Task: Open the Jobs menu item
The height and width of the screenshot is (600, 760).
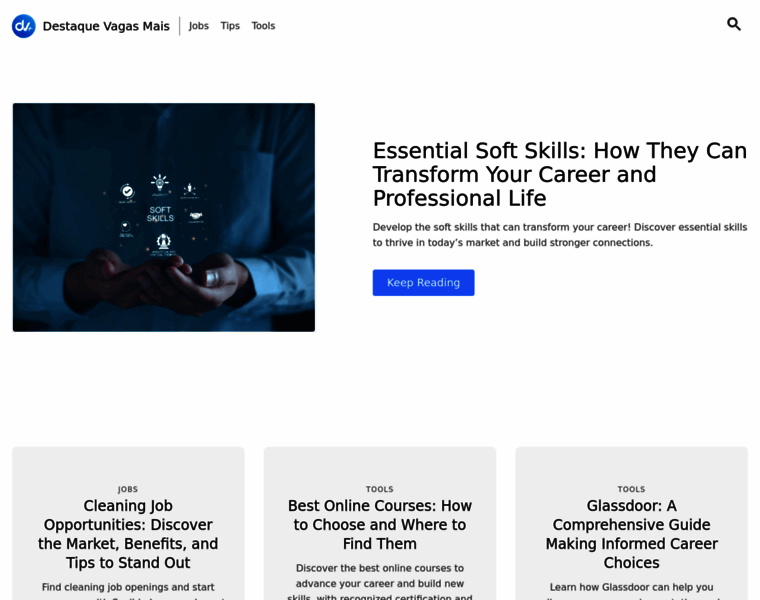Action: 199,26
